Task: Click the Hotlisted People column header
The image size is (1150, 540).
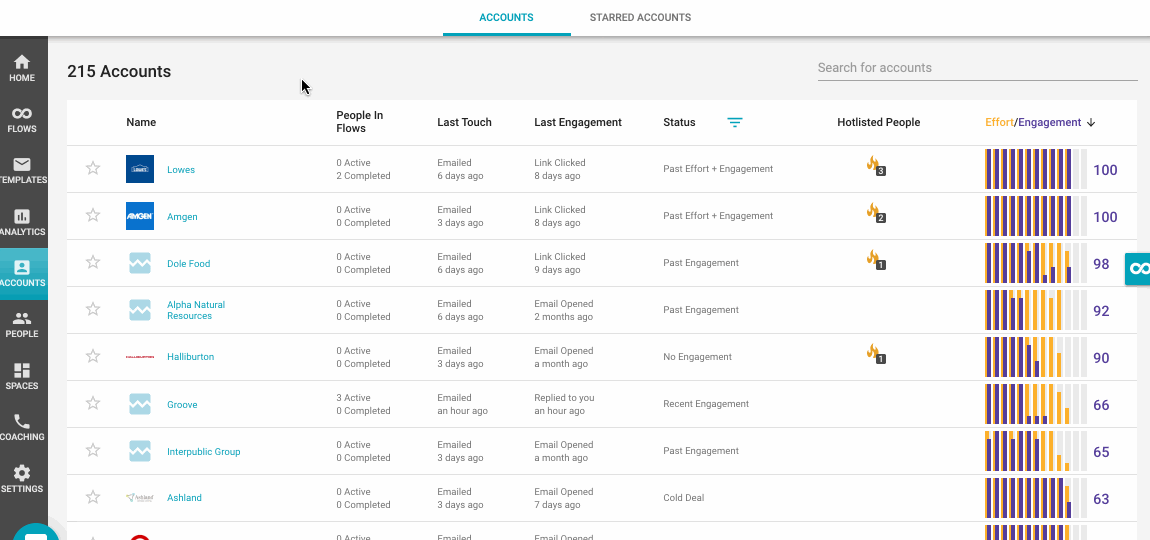Action: [879, 123]
